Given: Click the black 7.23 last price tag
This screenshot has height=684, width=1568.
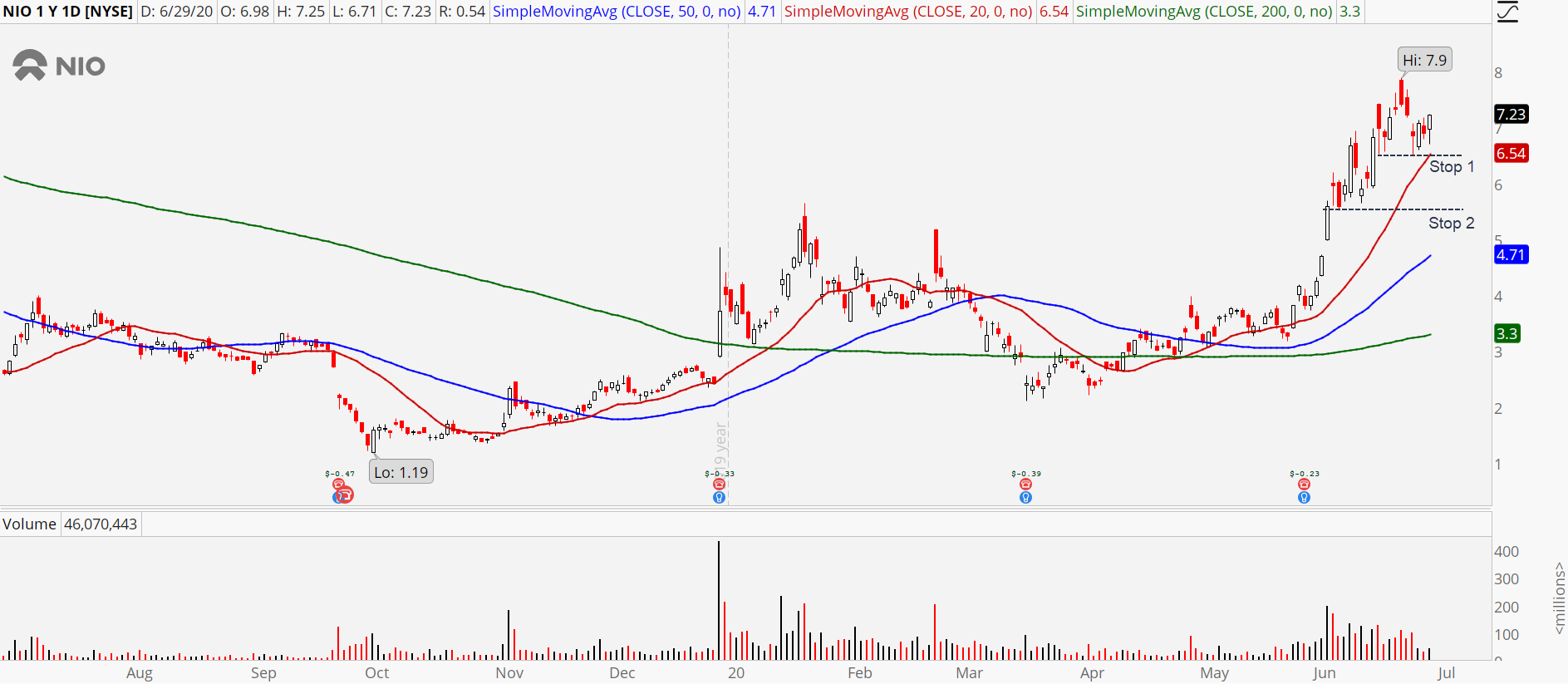Looking at the screenshot, I should pos(1511,114).
